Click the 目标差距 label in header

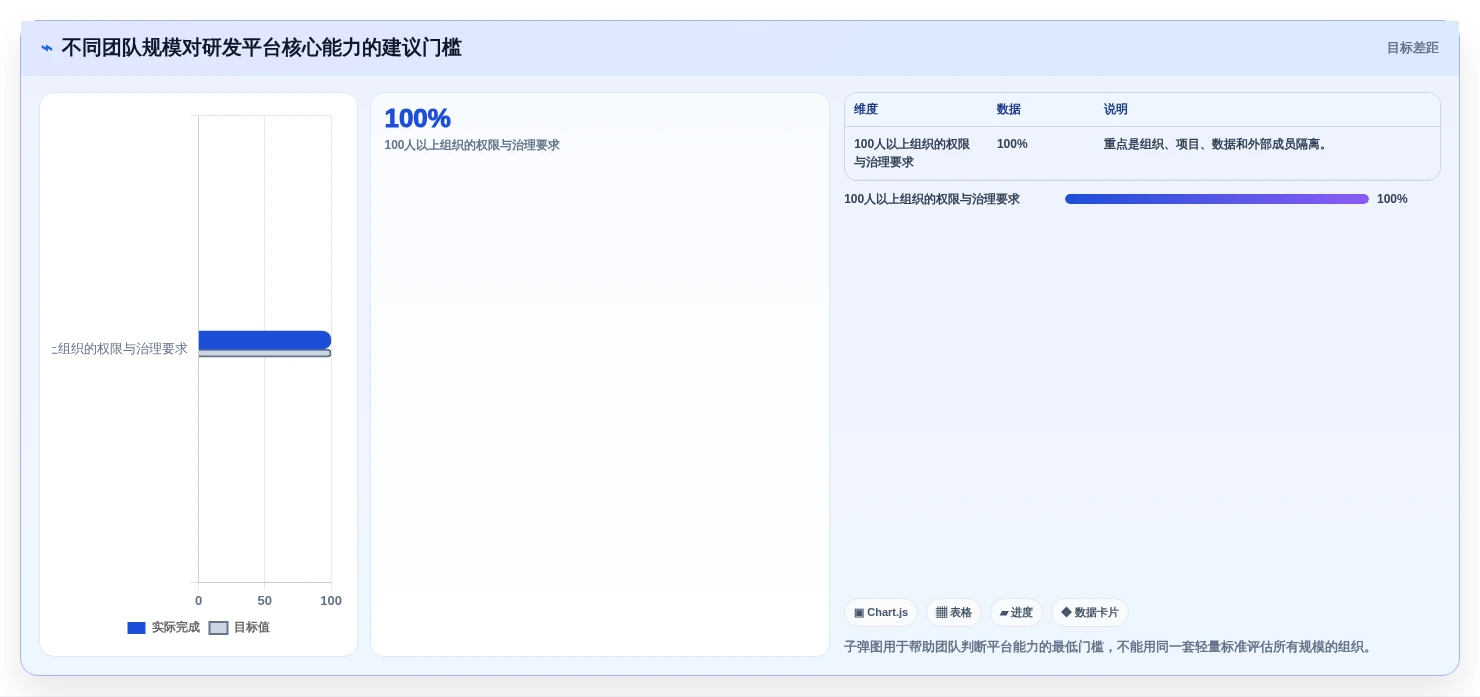(x=1412, y=48)
